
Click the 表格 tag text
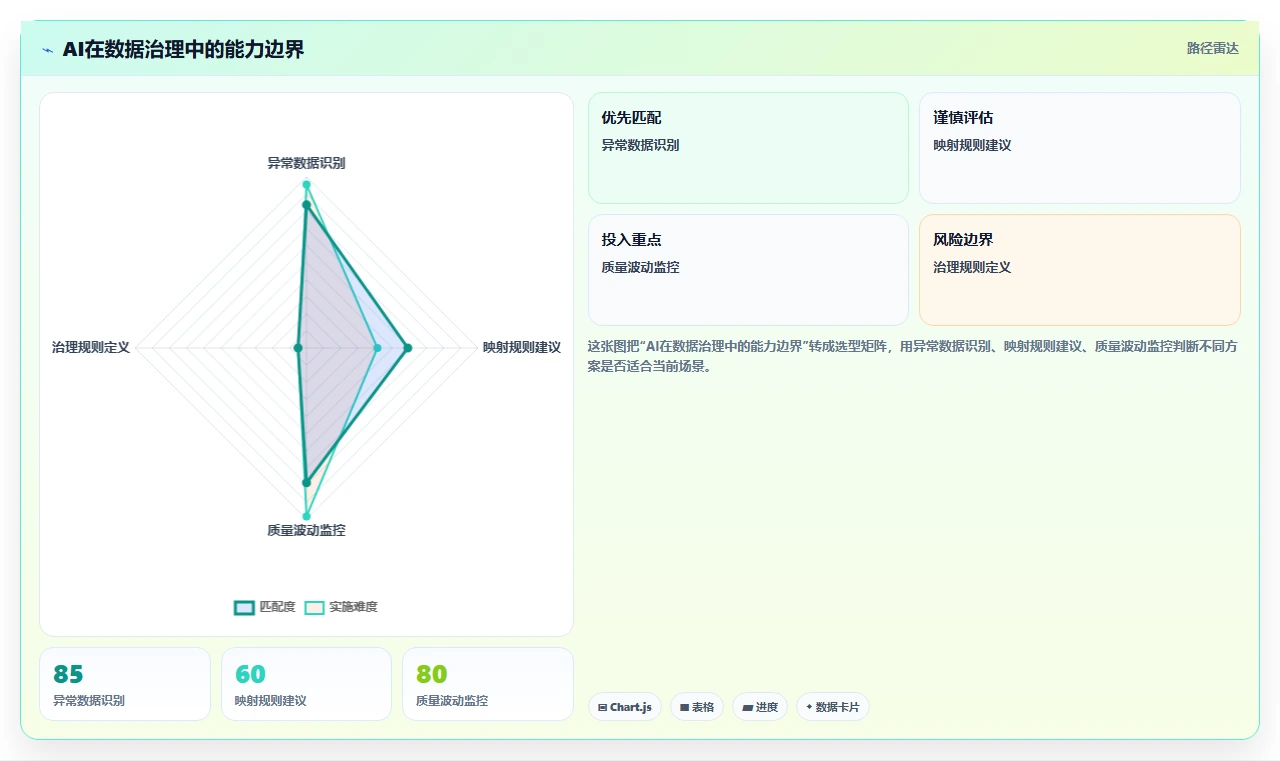703,707
